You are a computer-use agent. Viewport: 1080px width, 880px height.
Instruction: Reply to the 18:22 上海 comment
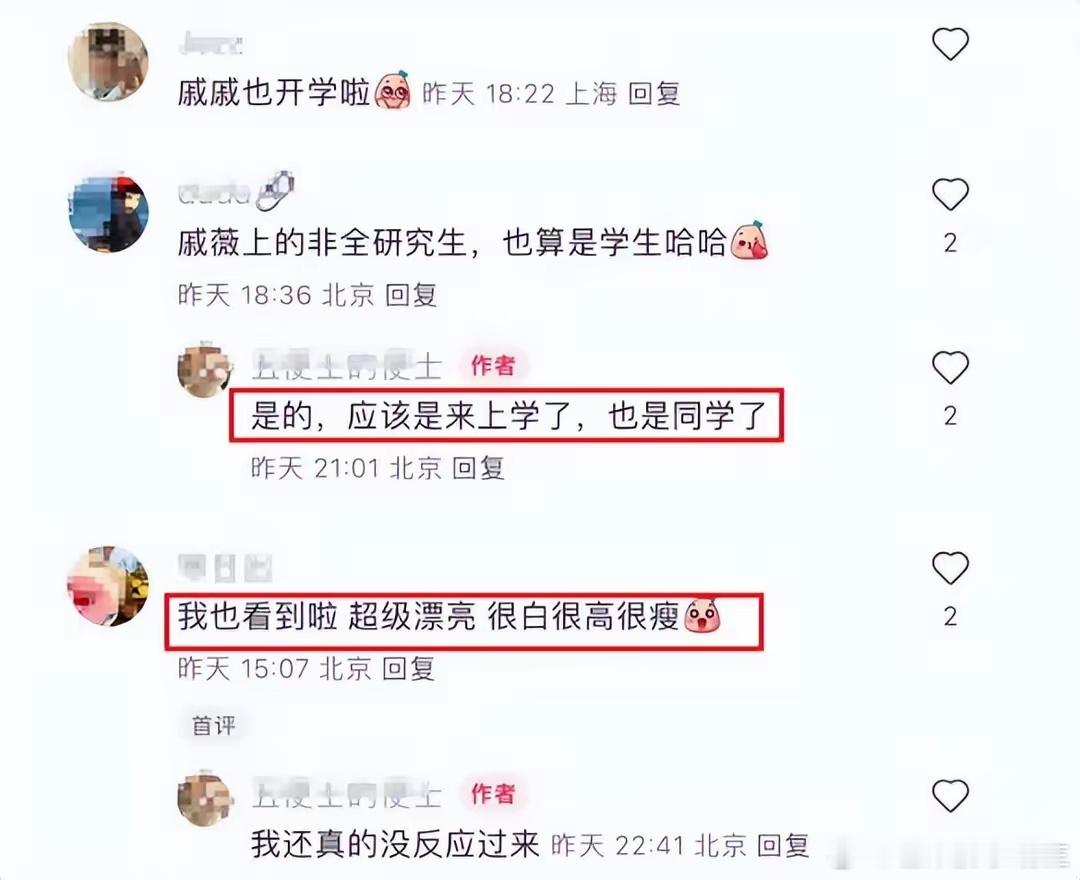[x=654, y=94]
